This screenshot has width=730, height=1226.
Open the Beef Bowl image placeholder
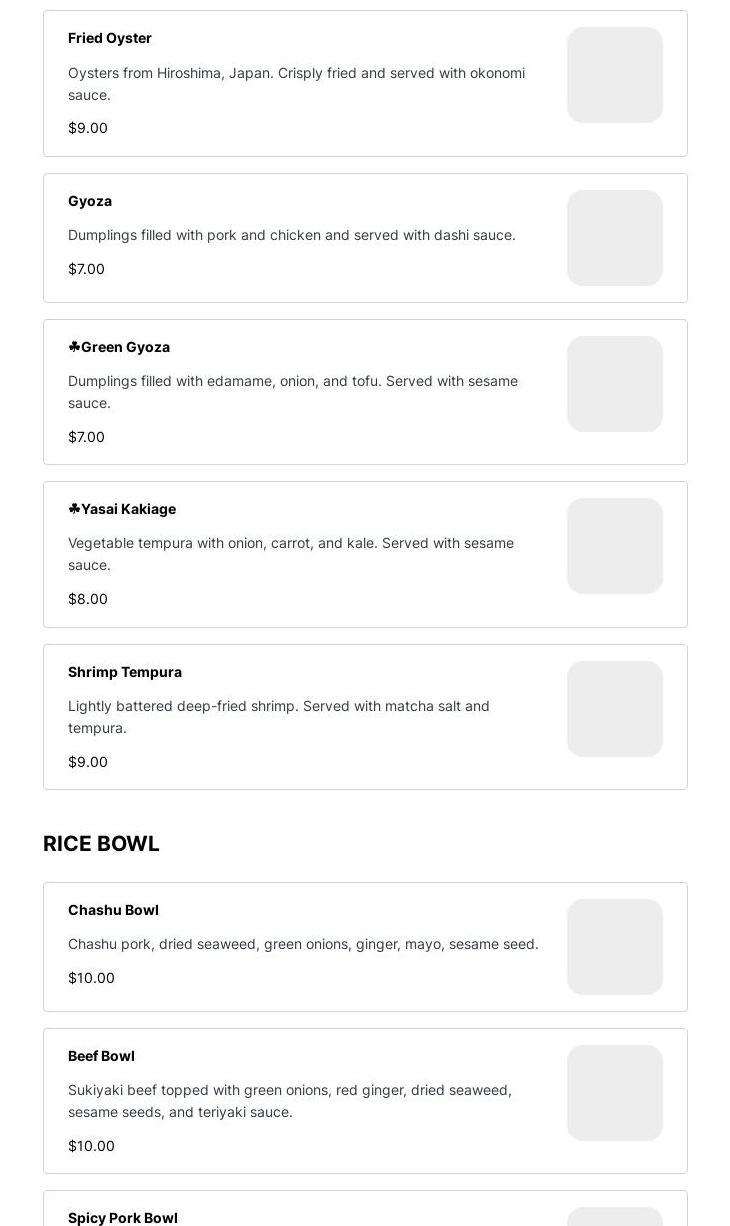614,1093
